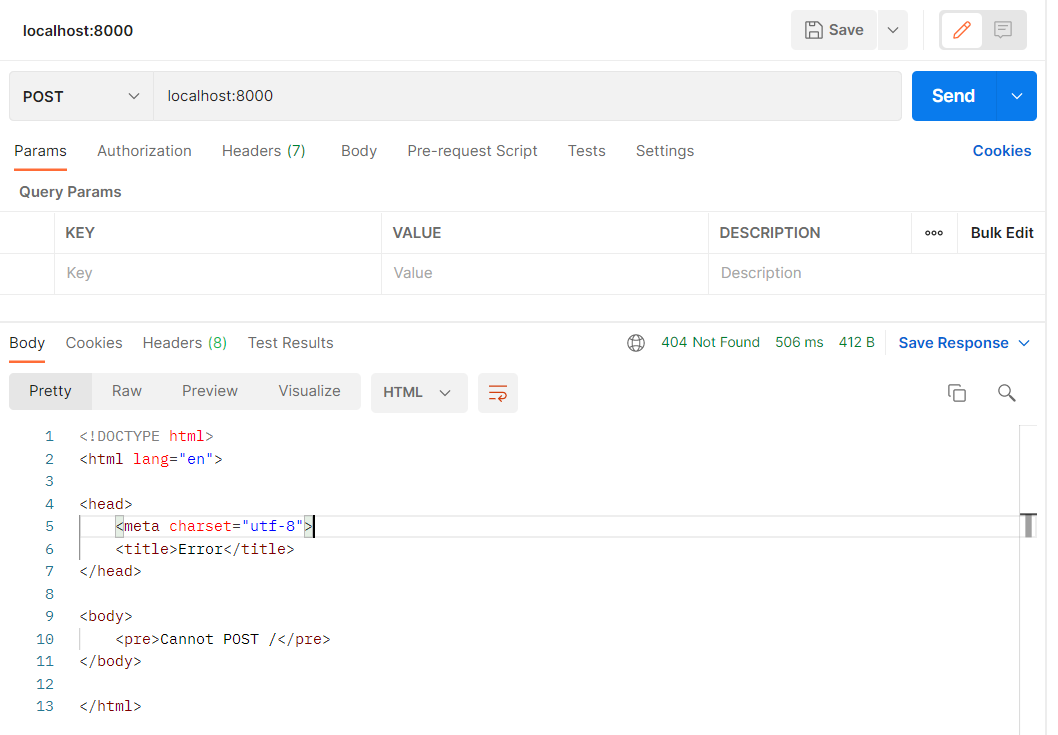Send the request

point(953,96)
